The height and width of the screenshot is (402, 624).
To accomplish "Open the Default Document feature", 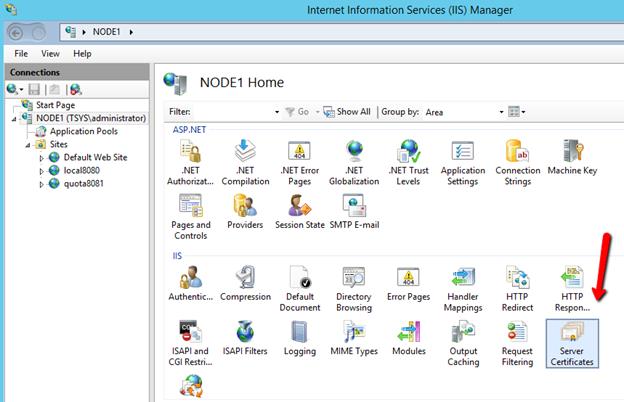I will [x=300, y=289].
